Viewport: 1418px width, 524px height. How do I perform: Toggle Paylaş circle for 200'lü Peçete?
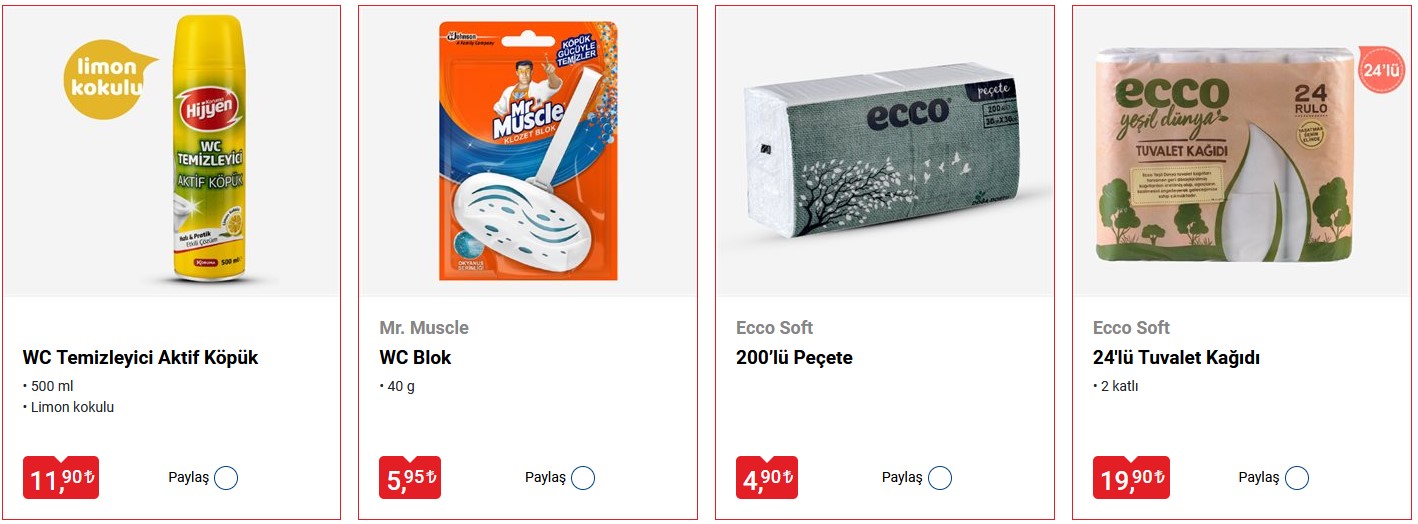[940, 478]
